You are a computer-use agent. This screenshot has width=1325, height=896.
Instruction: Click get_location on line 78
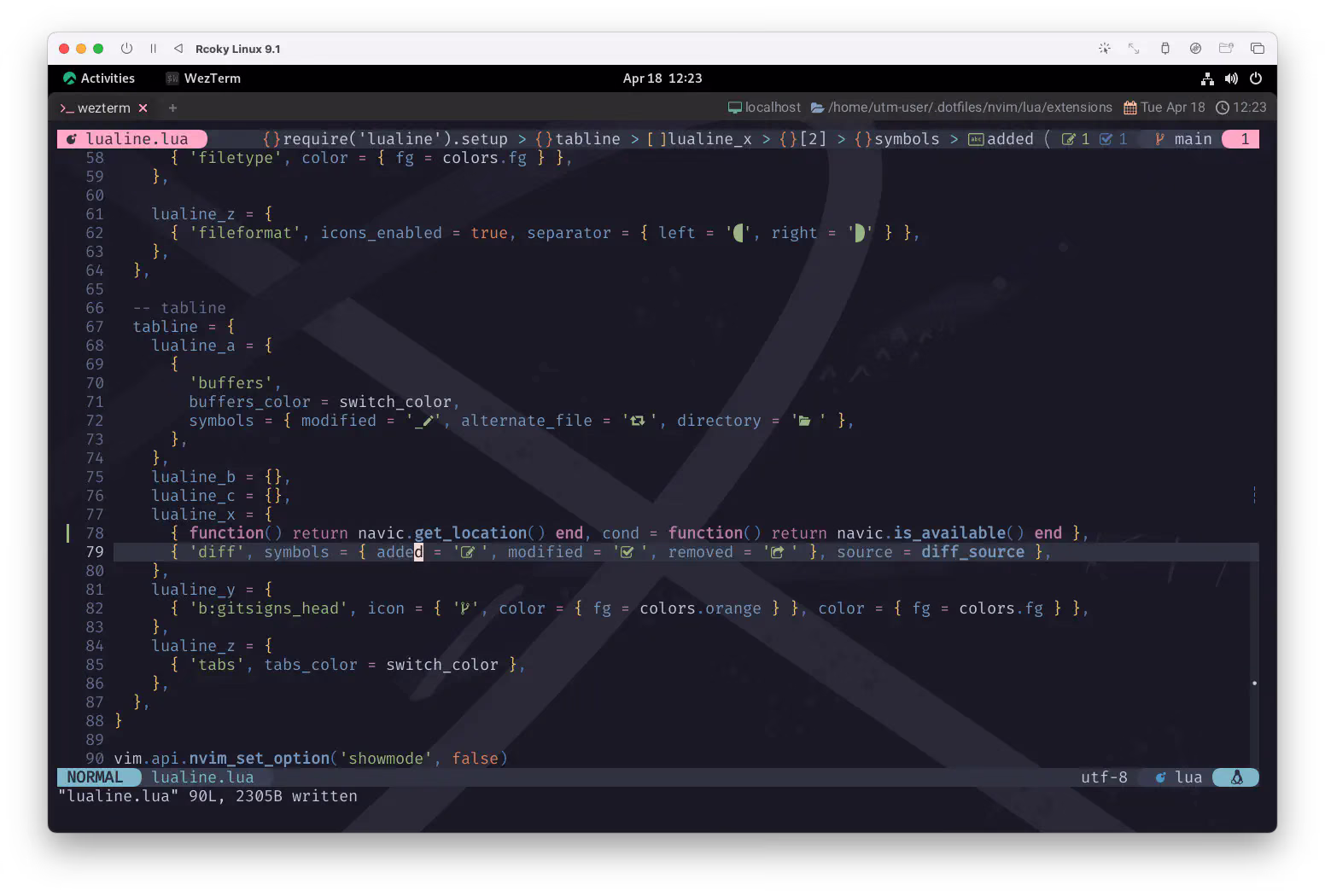[470, 533]
